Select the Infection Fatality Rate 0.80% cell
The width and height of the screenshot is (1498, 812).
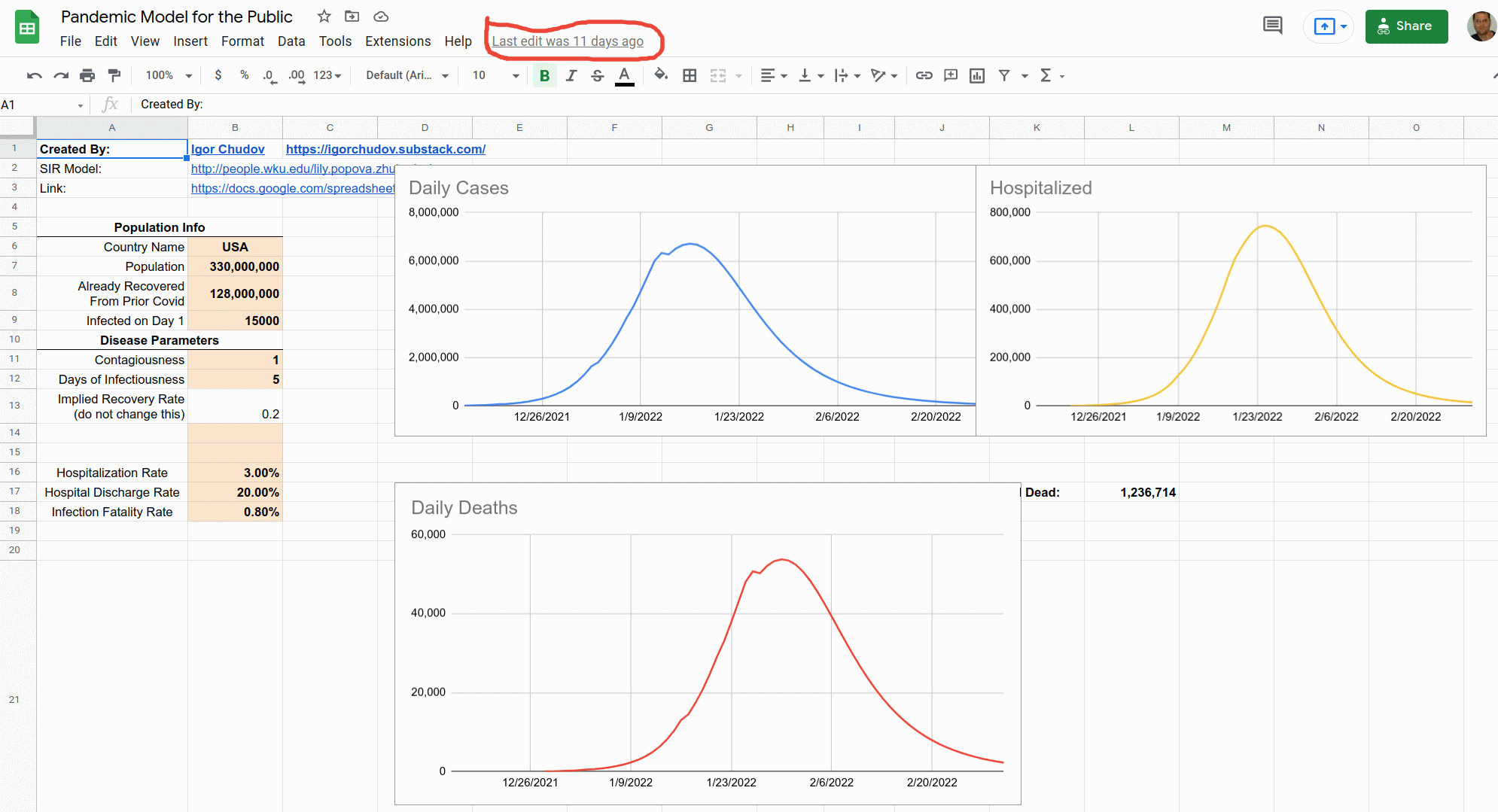point(235,512)
